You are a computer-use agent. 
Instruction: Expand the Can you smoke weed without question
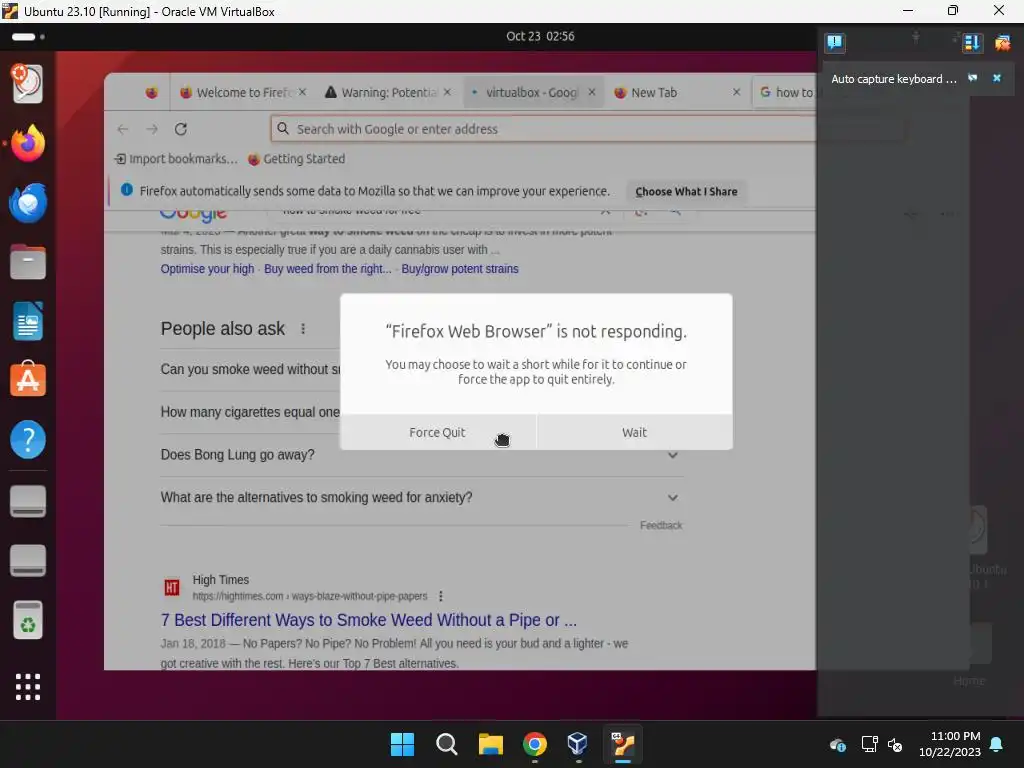[x=250, y=370]
